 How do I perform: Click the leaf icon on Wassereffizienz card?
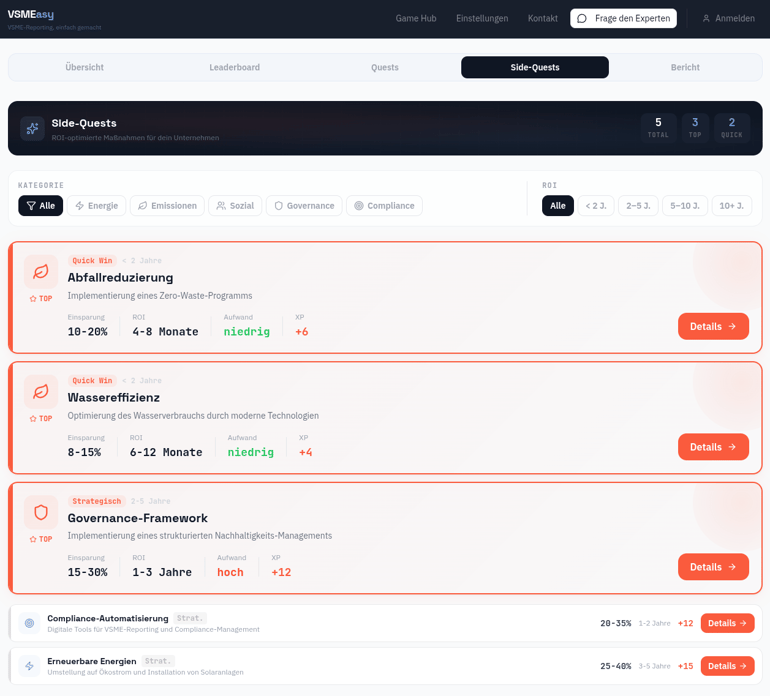pyautogui.click(x=41, y=392)
